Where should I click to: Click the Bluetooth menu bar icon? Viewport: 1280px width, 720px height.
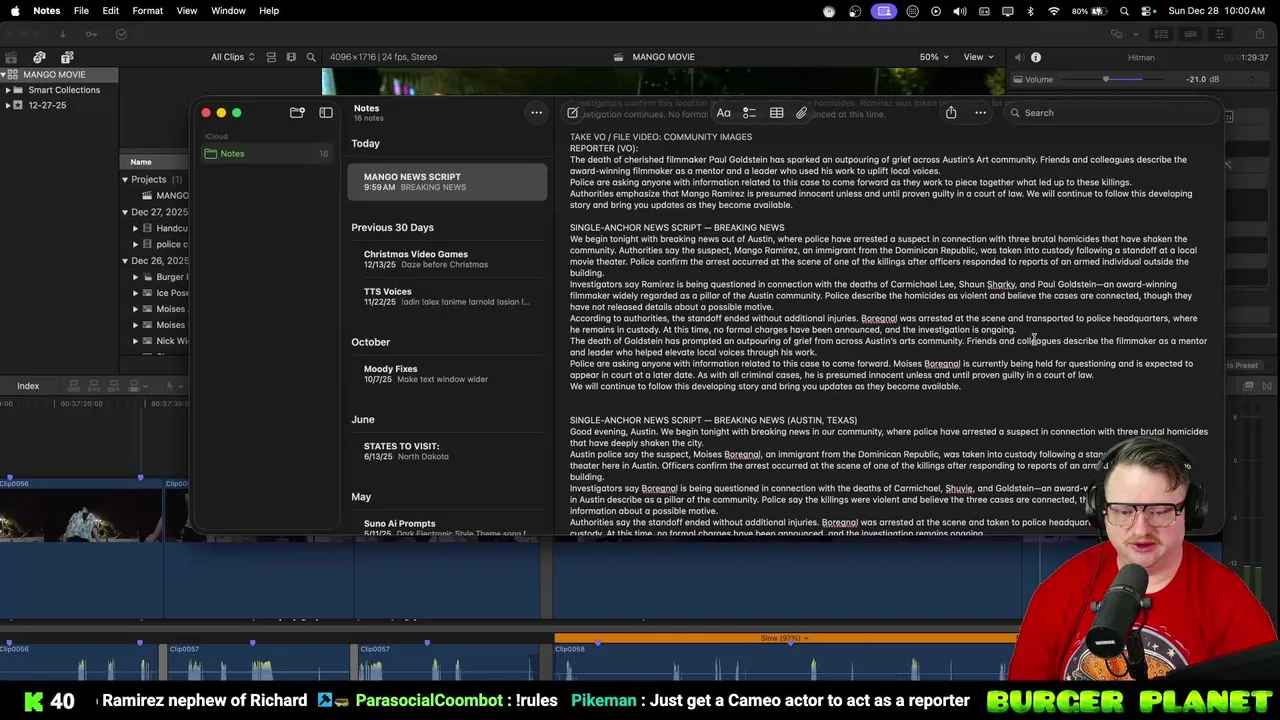coord(1031,11)
